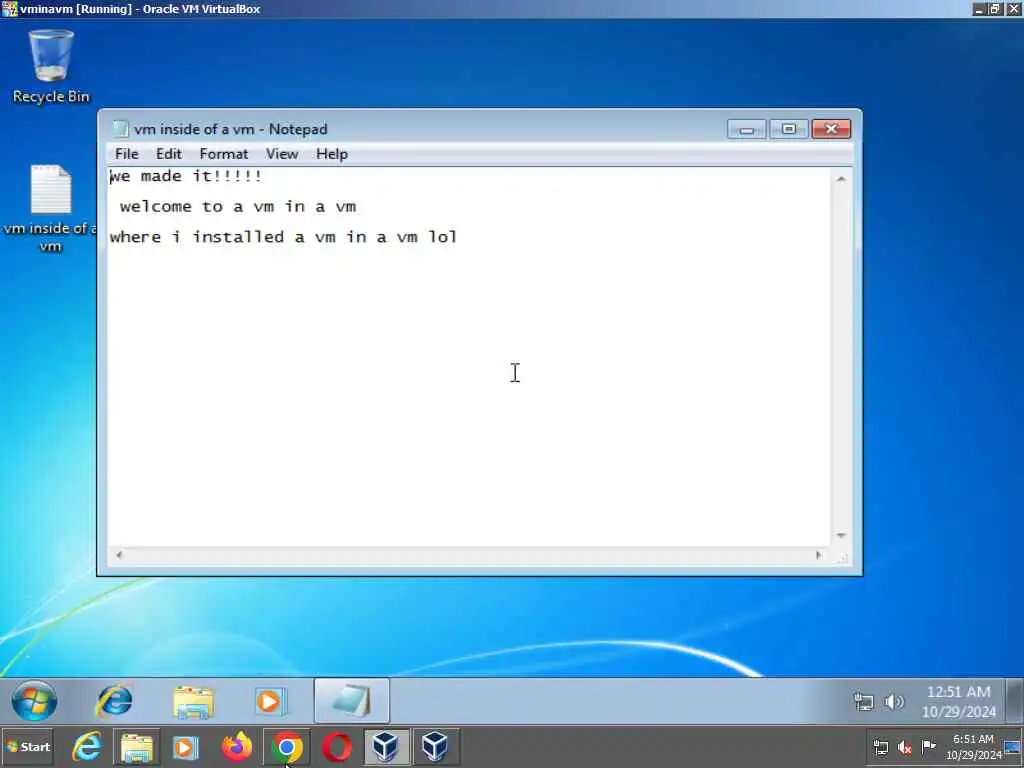Open Notepad Help menu
This screenshot has height=768, width=1024.
tap(332, 154)
